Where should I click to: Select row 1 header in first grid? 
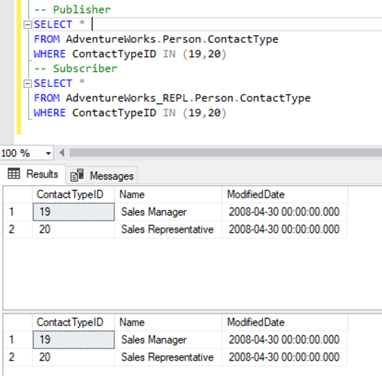coord(18,212)
